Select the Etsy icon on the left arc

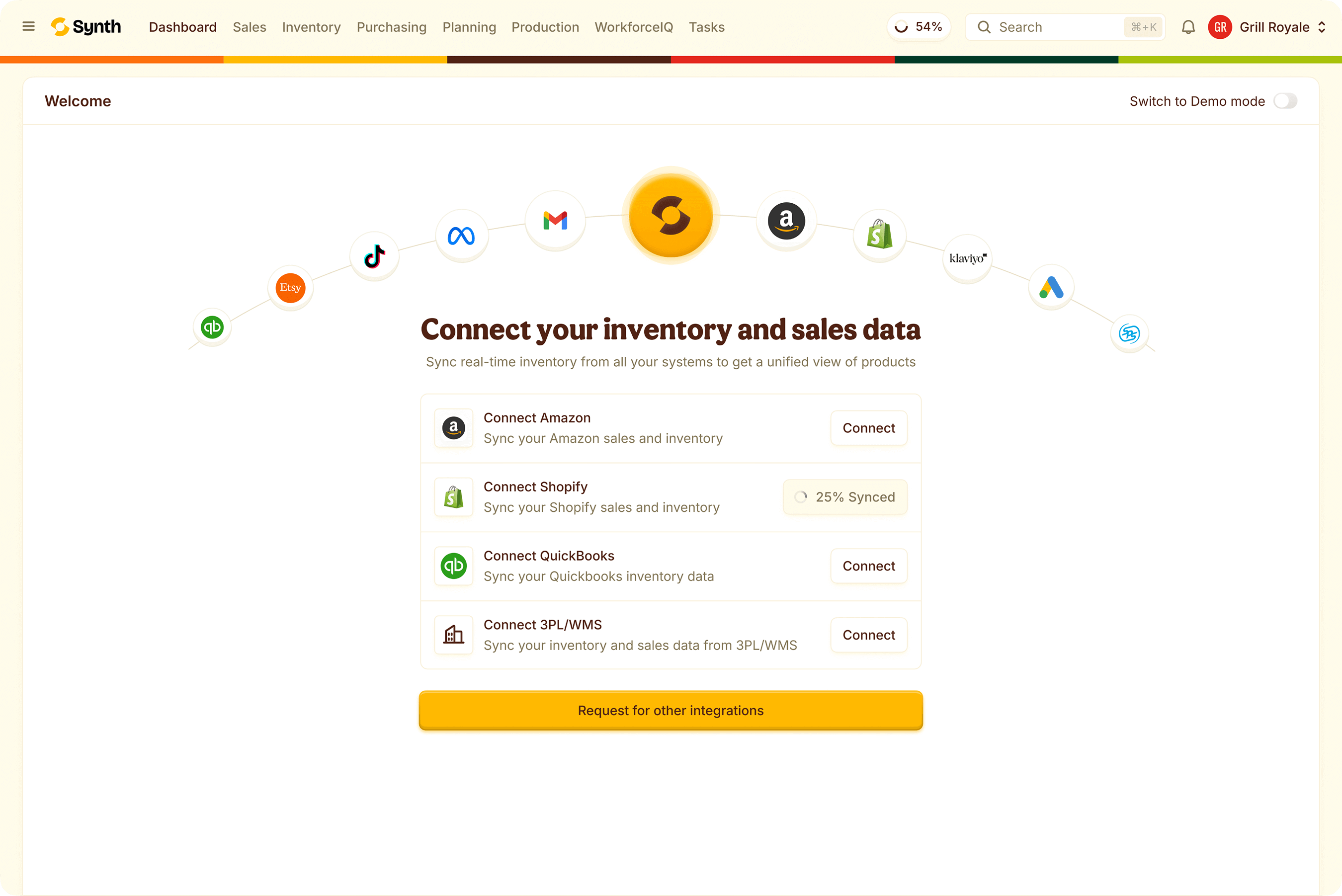pyautogui.click(x=290, y=287)
